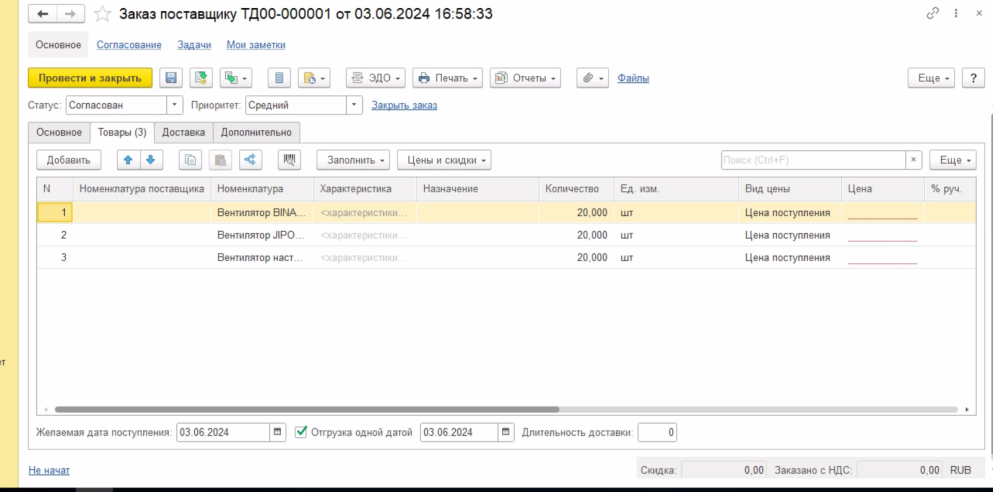Screen dimensions: 993x492
Task: Get a link to this document icon
Action: (x=933, y=14)
